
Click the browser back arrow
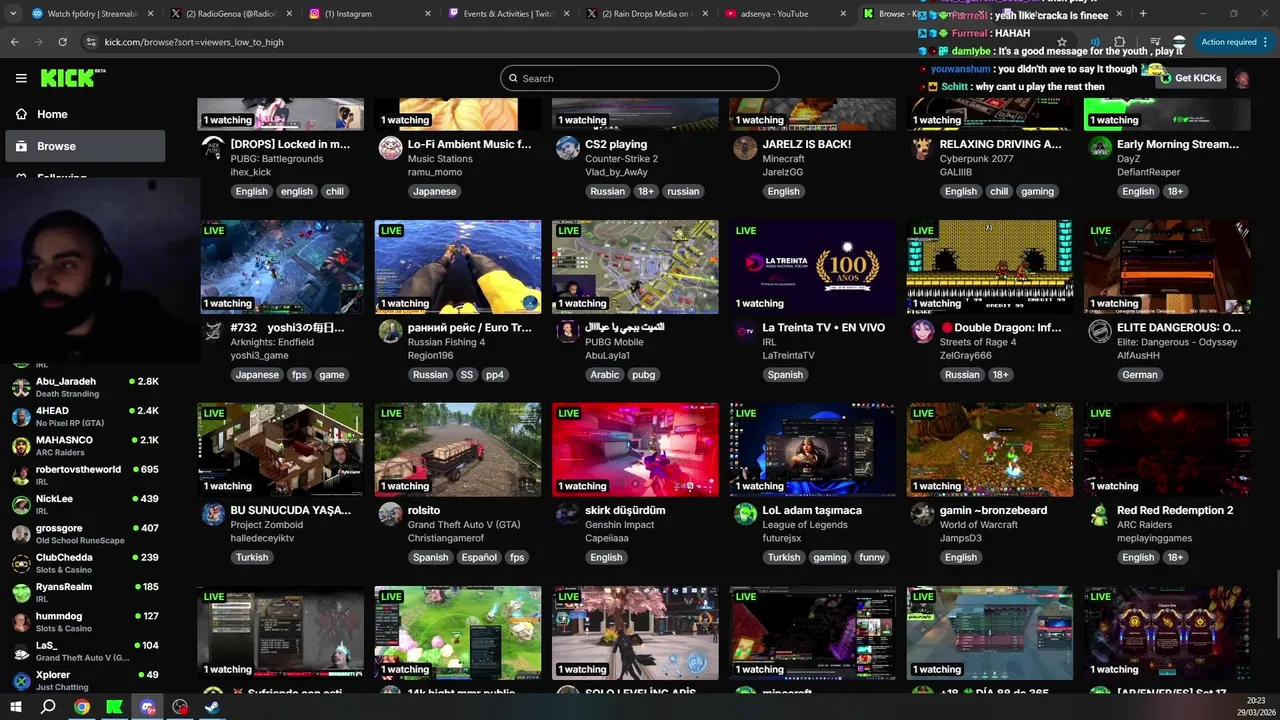click(14, 42)
